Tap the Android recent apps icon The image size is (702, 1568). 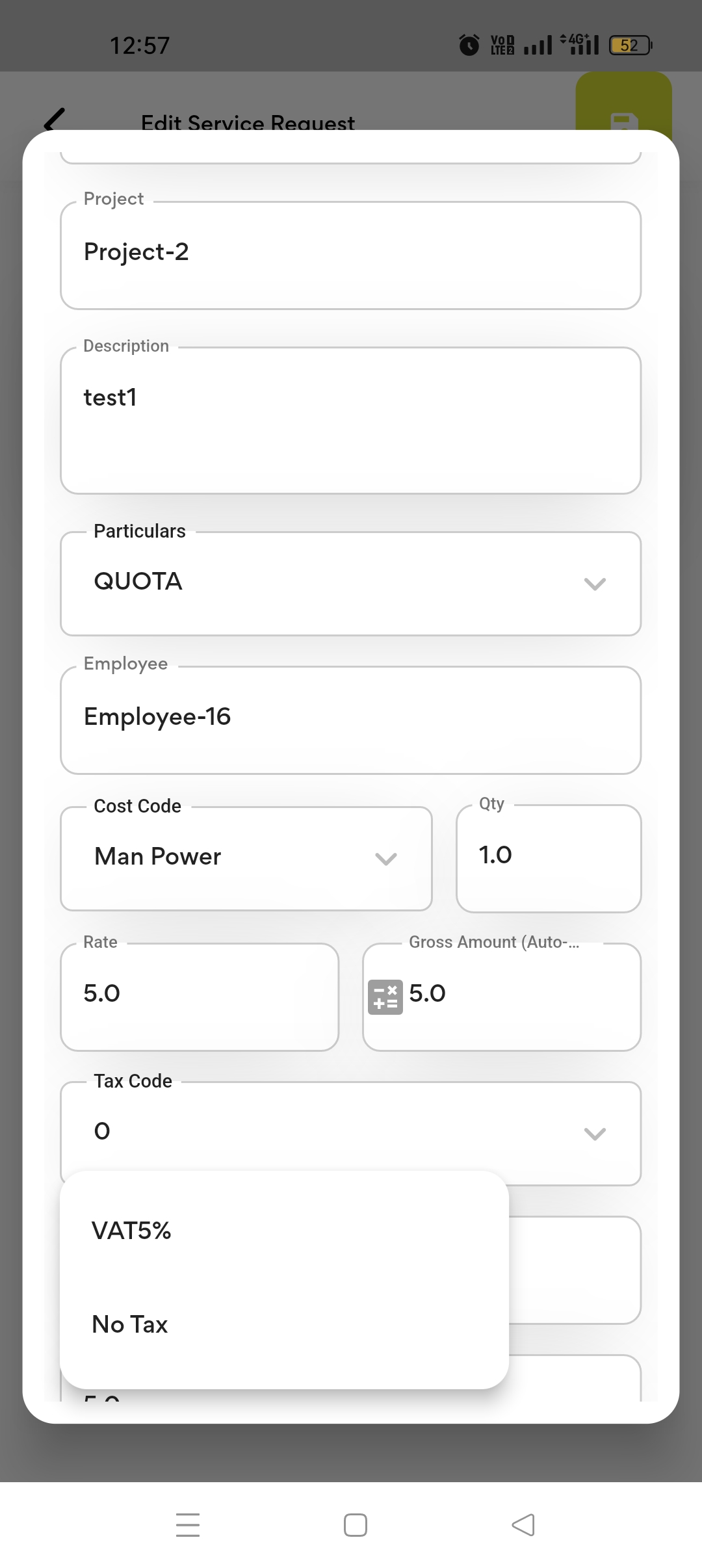188,1524
